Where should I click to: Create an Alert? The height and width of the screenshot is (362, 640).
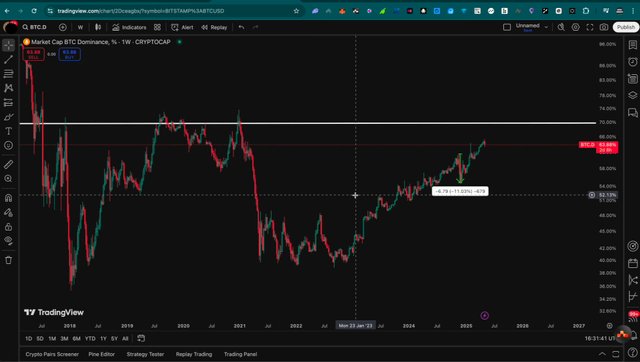point(182,27)
